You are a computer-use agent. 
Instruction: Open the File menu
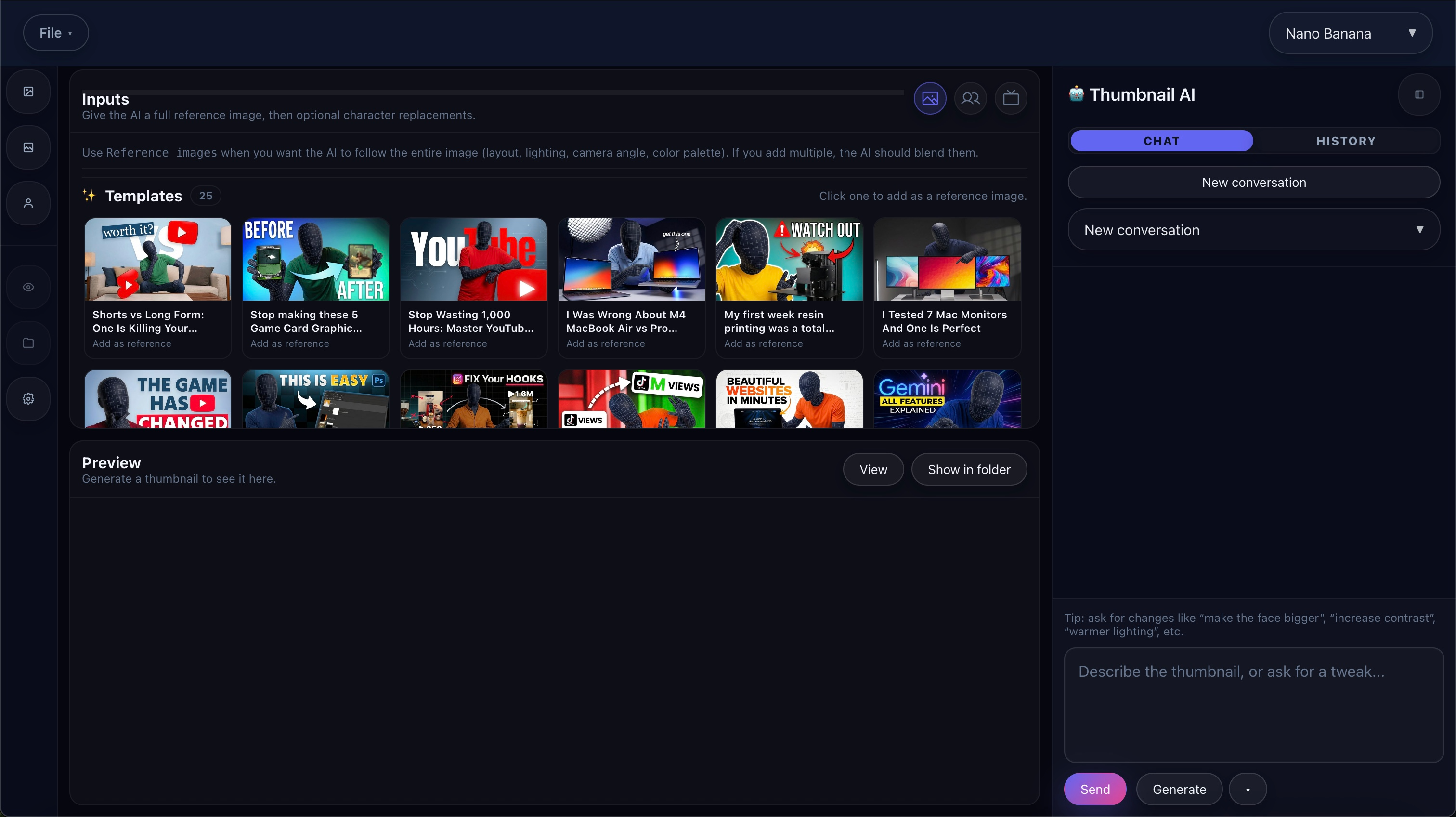(55, 32)
